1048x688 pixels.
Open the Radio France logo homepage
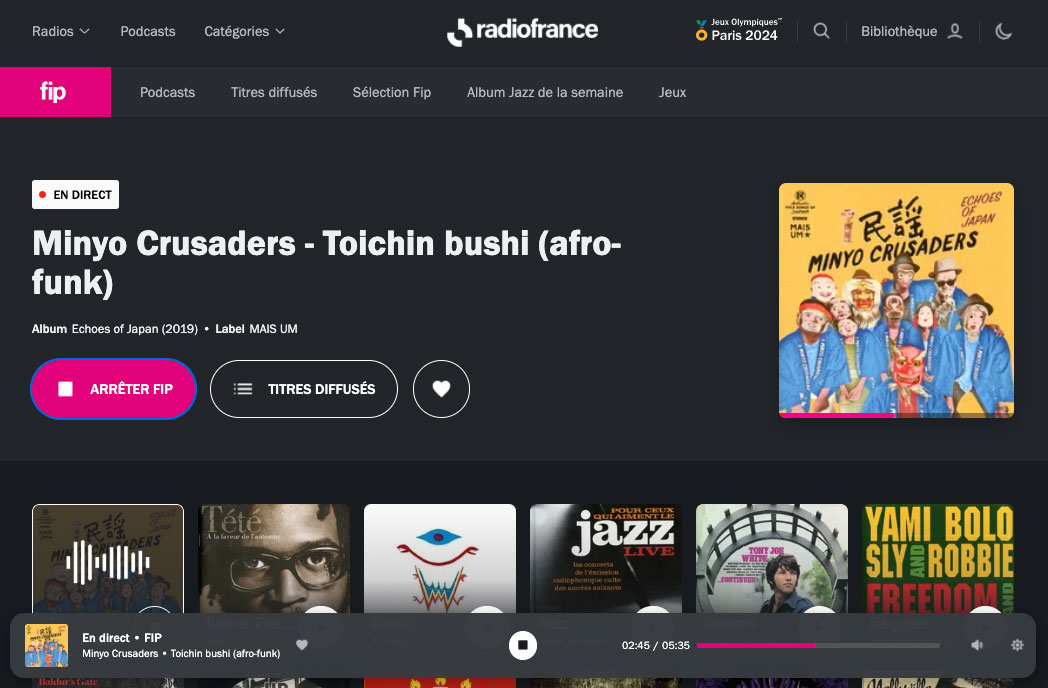pyautogui.click(x=523, y=31)
